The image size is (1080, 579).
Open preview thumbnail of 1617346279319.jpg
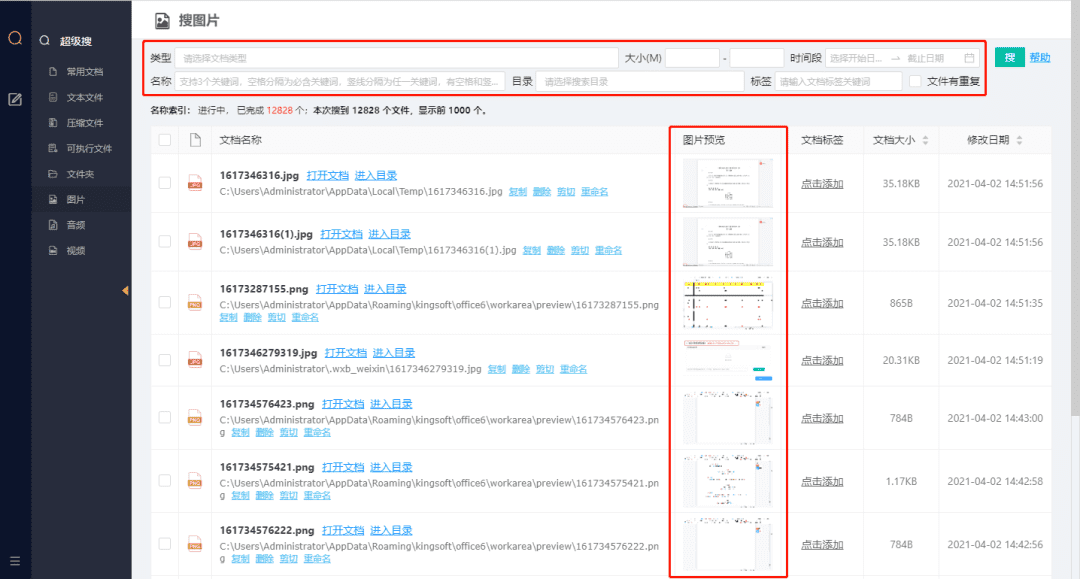click(727, 360)
